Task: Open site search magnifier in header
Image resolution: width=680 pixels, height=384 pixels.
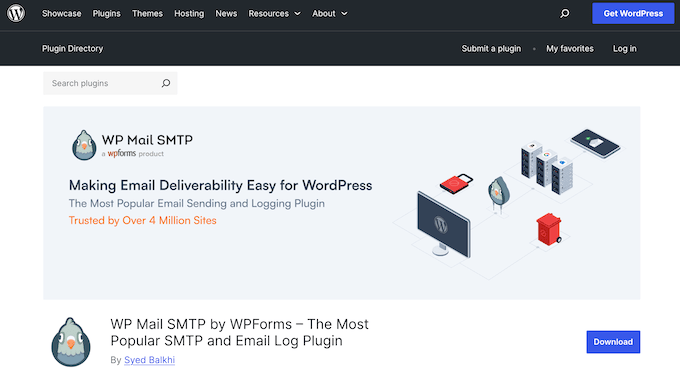Action: click(x=564, y=13)
